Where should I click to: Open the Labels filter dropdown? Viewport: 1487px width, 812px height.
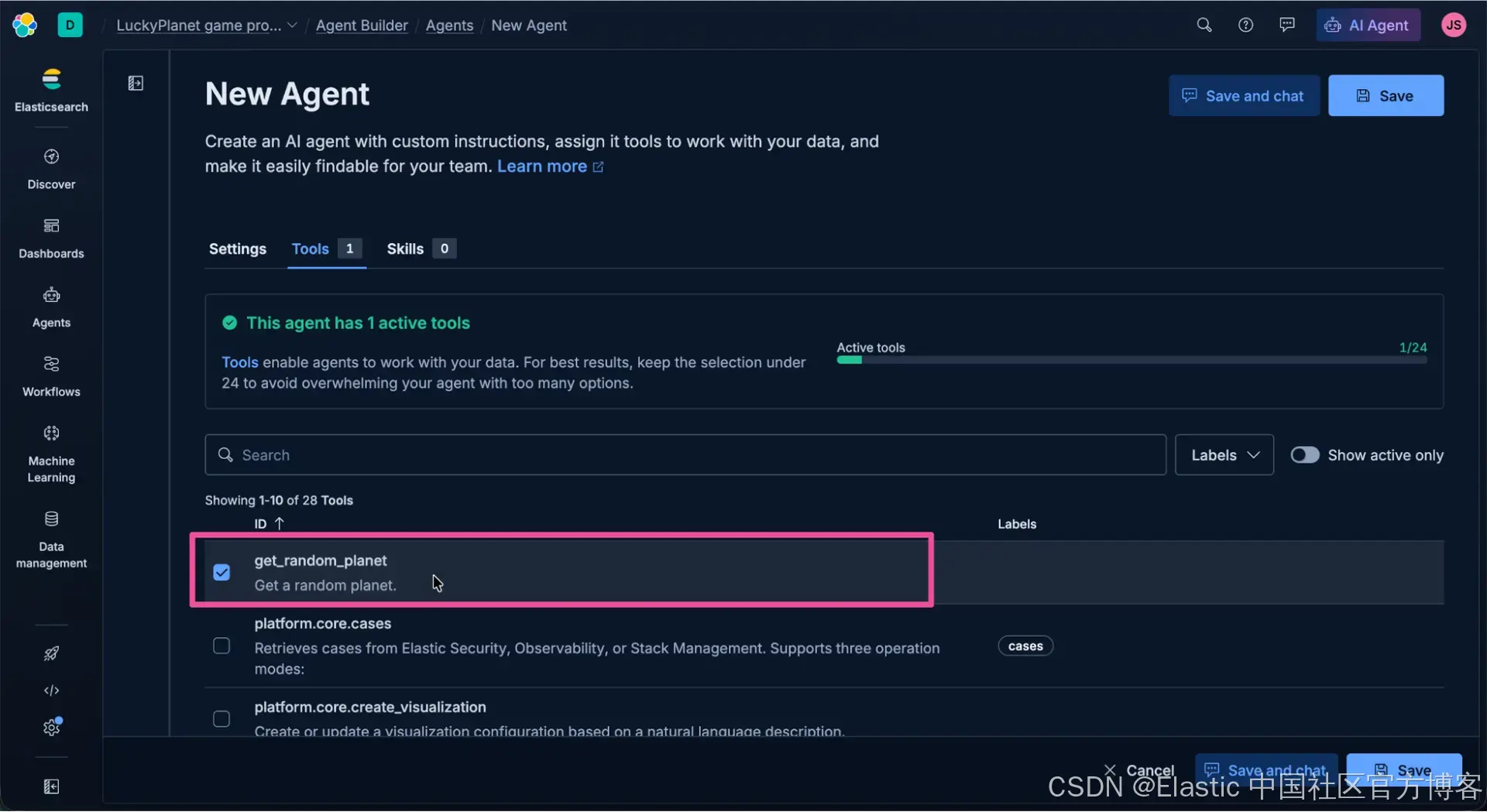pos(1224,455)
